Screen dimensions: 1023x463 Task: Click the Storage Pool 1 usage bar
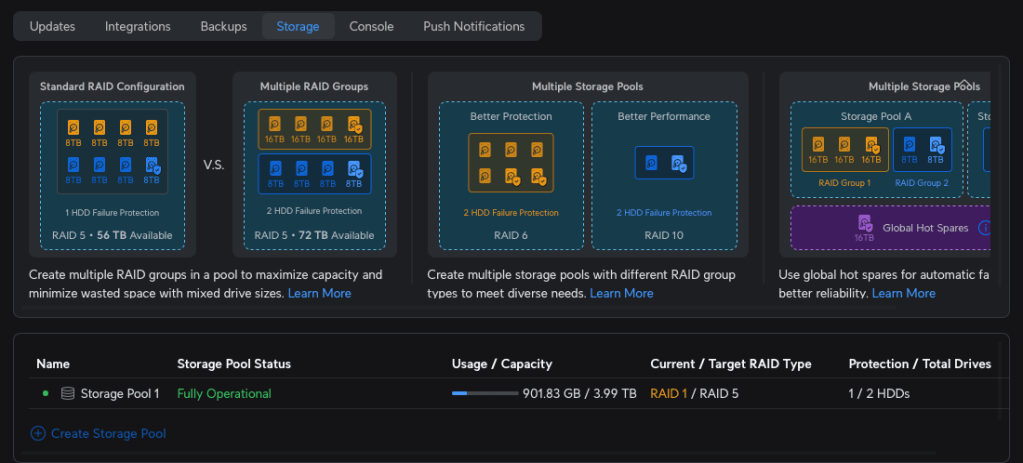(484, 394)
